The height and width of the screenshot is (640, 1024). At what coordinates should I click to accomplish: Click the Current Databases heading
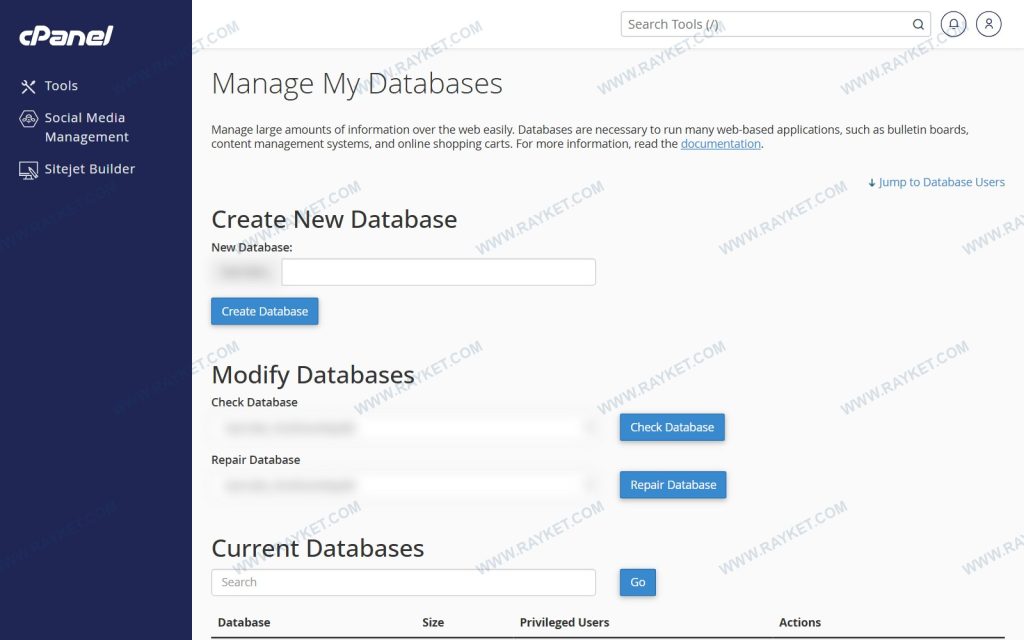(317, 549)
